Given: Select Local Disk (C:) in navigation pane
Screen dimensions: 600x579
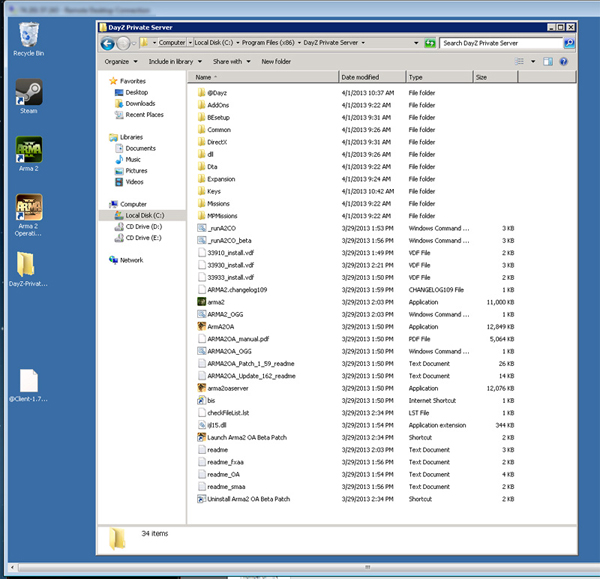Looking at the screenshot, I should pos(144,215).
